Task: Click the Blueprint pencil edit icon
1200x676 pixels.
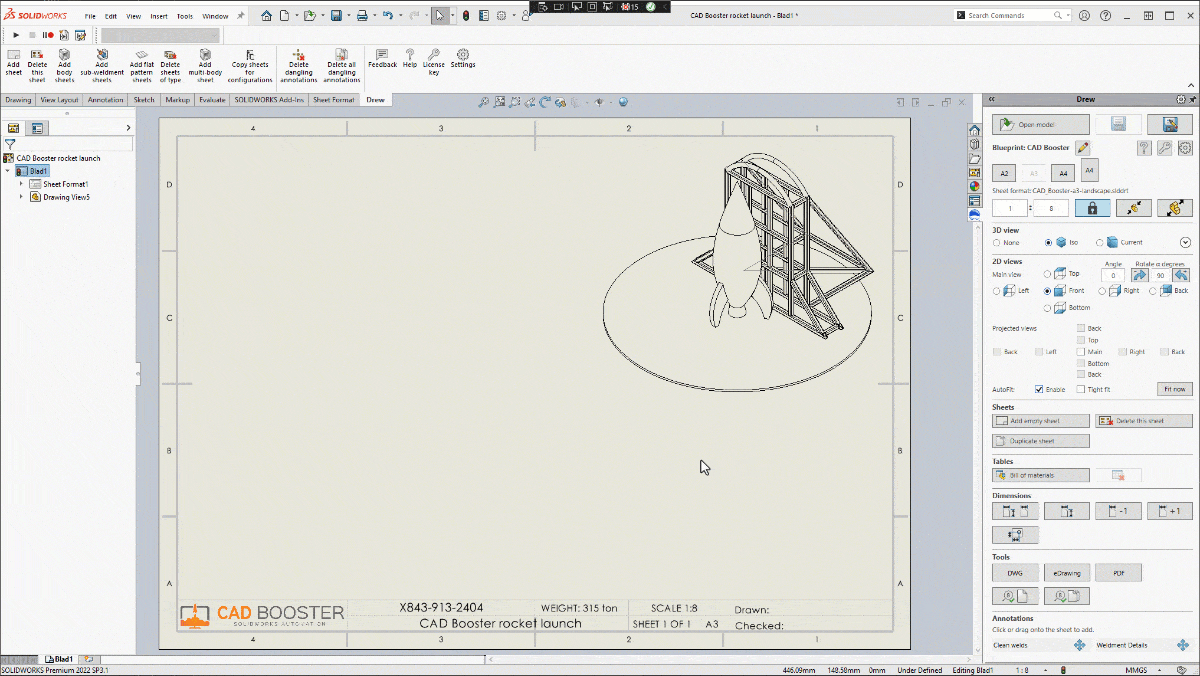Action: pos(1082,148)
